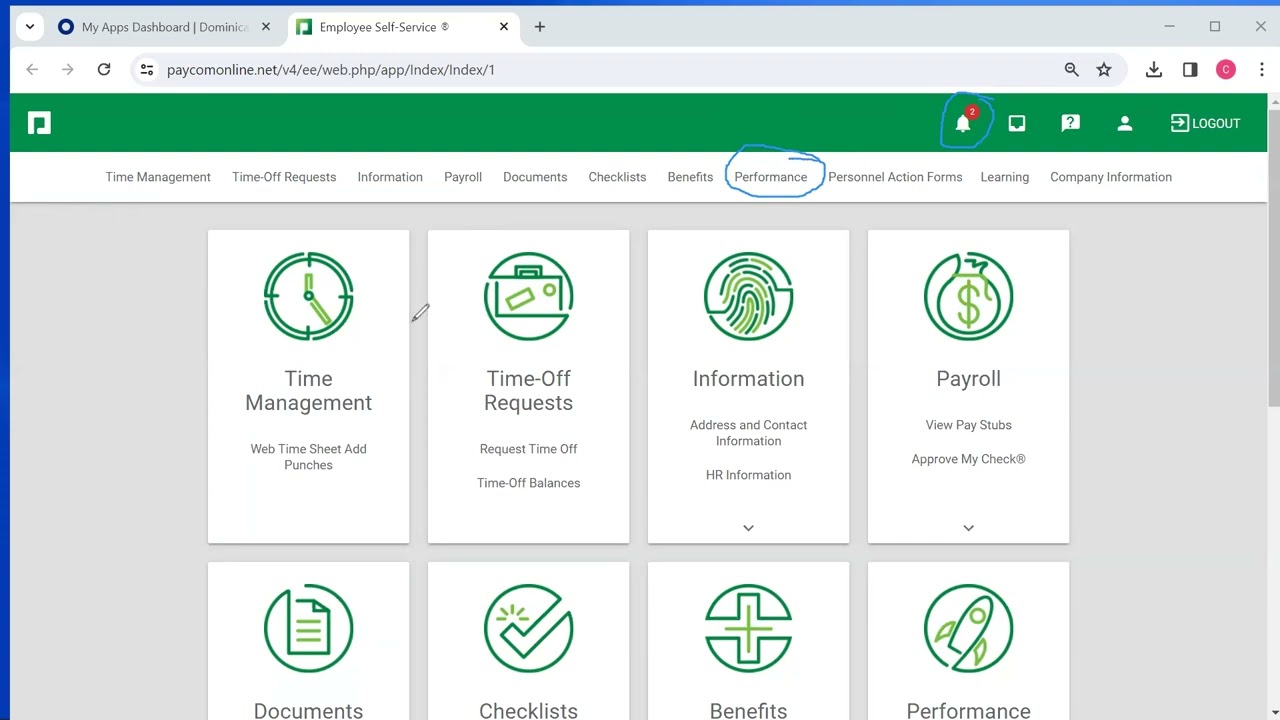Click the Time-Off Requests card heading
The width and height of the screenshot is (1280, 720).
pyautogui.click(x=528, y=391)
